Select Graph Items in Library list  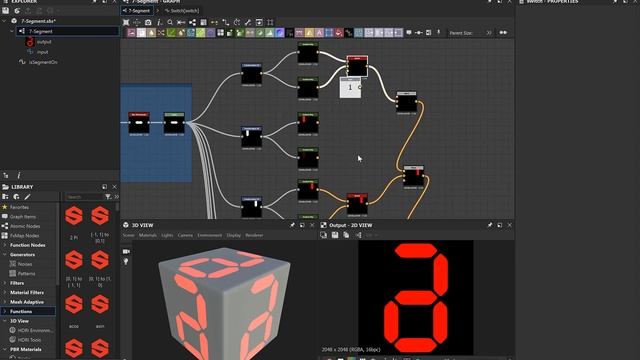pos(23,216)
